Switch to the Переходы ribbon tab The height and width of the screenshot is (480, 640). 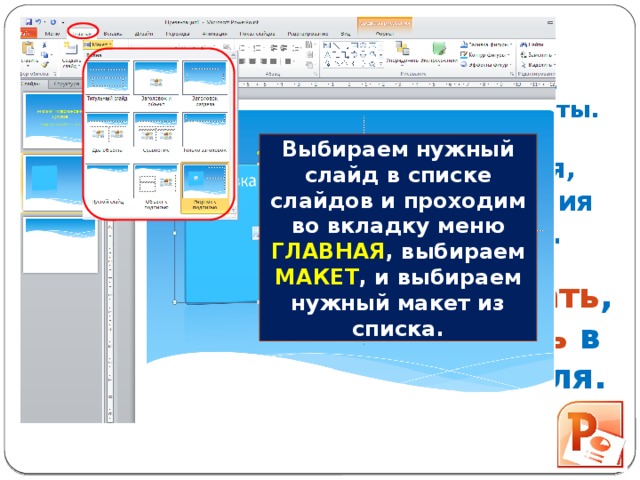pyautogui.click(x=178, y=34)
